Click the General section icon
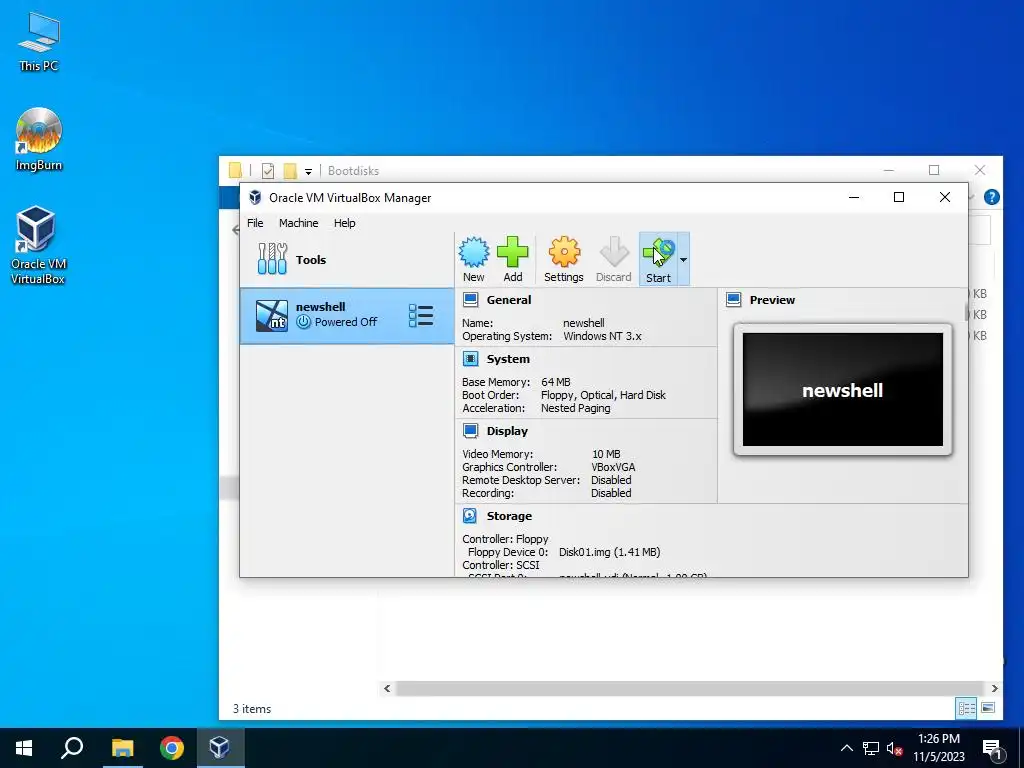The image size is (1024, 768). (470, 300)
